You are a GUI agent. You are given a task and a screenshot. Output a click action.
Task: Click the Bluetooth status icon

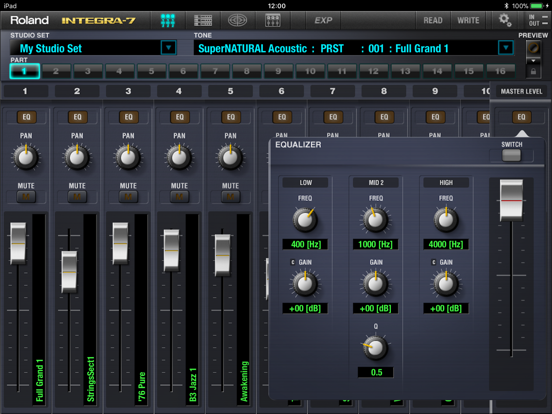506,6
